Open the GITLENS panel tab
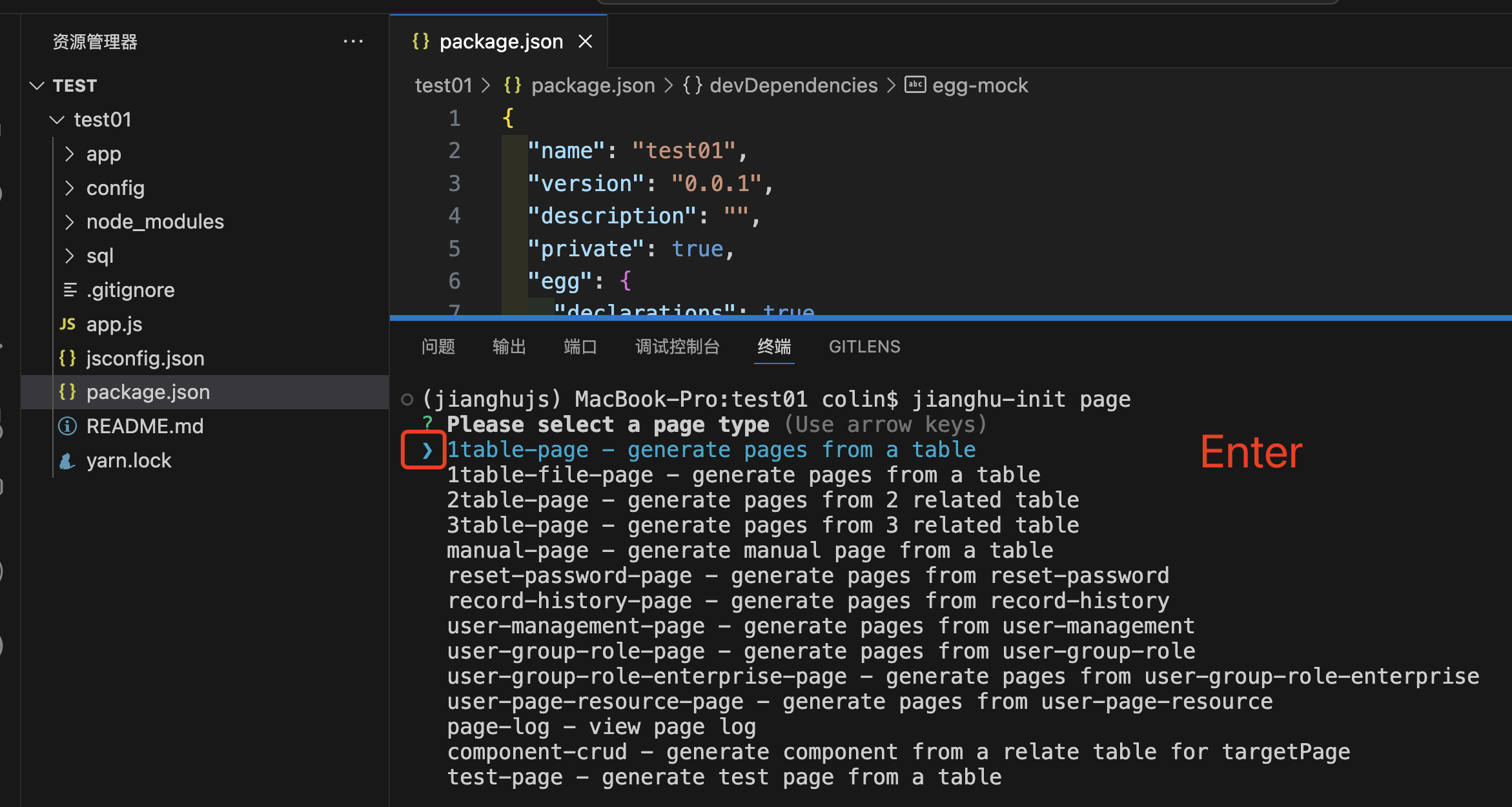The height and width of the screenshot is (807, 1512). pyautogui.click(x=864, y=347)
